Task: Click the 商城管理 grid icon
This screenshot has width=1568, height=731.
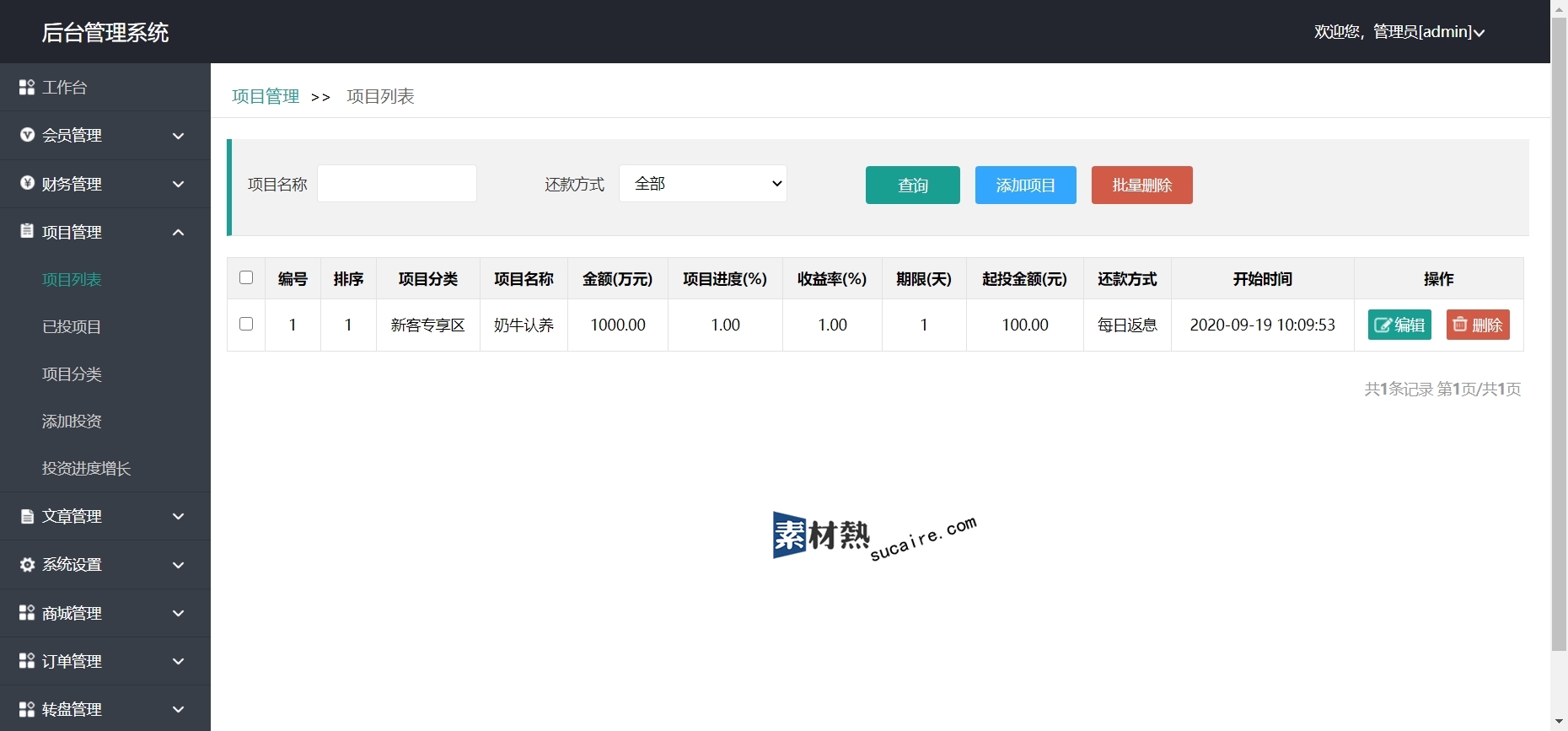Action: coord(27,613)
